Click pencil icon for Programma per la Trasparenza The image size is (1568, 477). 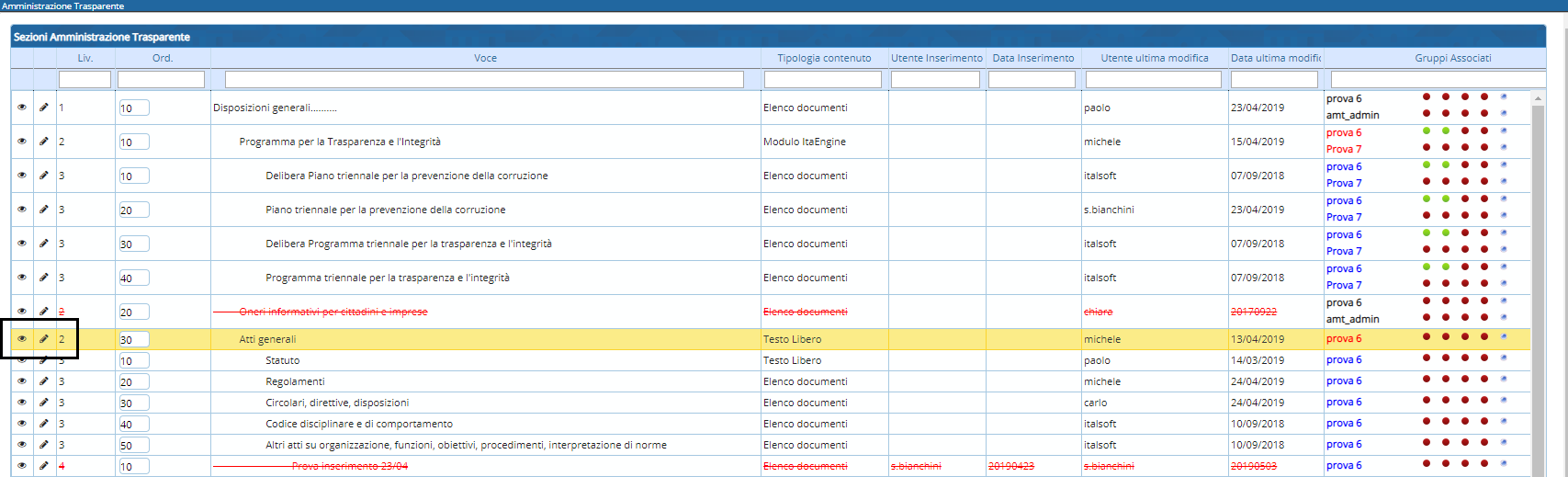(43, 142)
